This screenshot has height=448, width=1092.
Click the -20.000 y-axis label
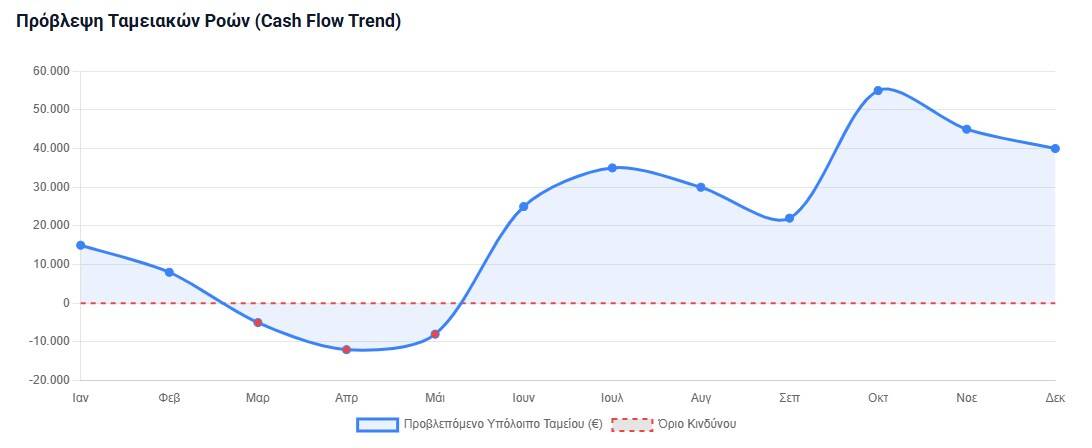[x=50, y=380]
